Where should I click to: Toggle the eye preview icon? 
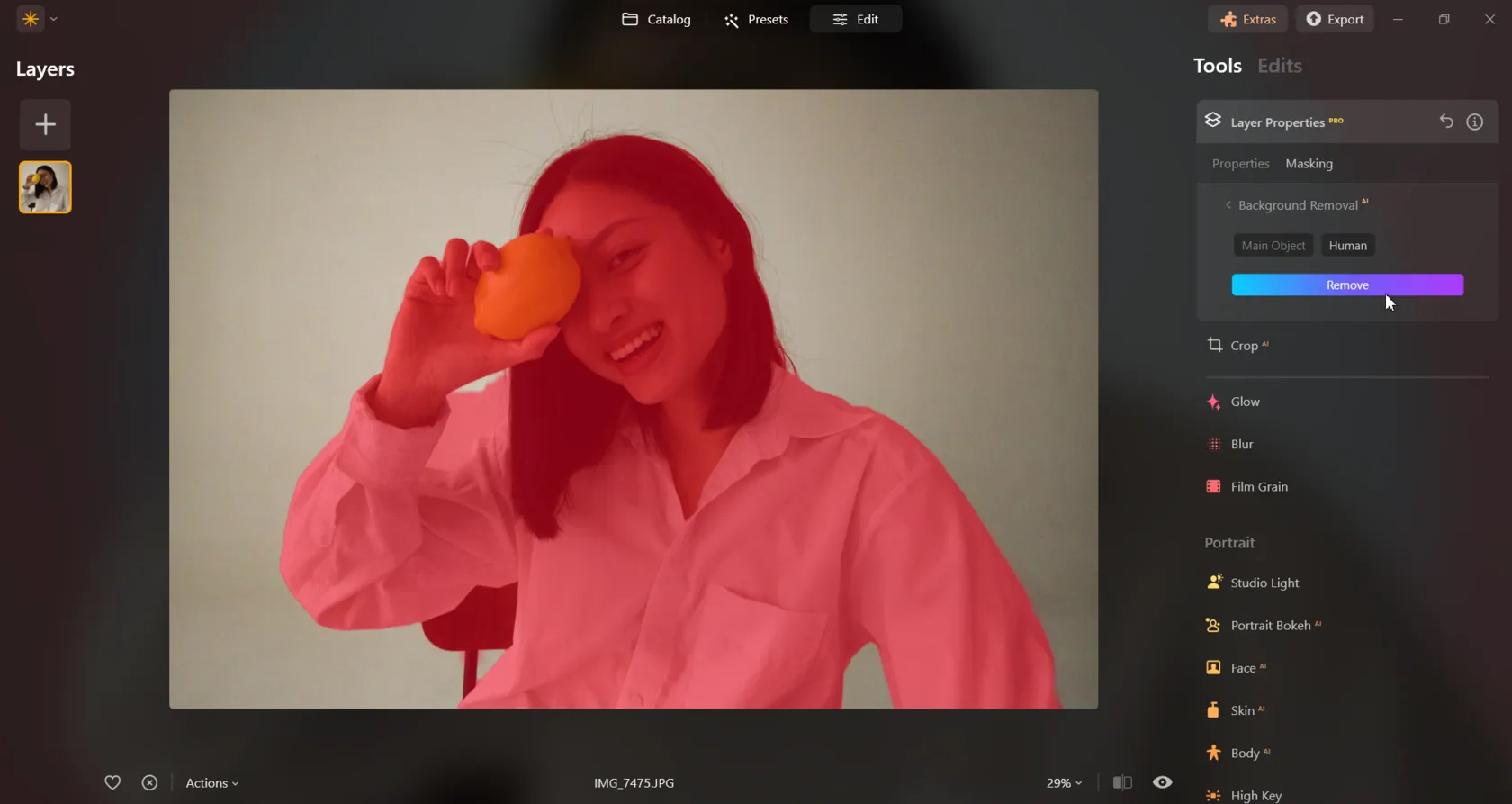click(1162, 782)
